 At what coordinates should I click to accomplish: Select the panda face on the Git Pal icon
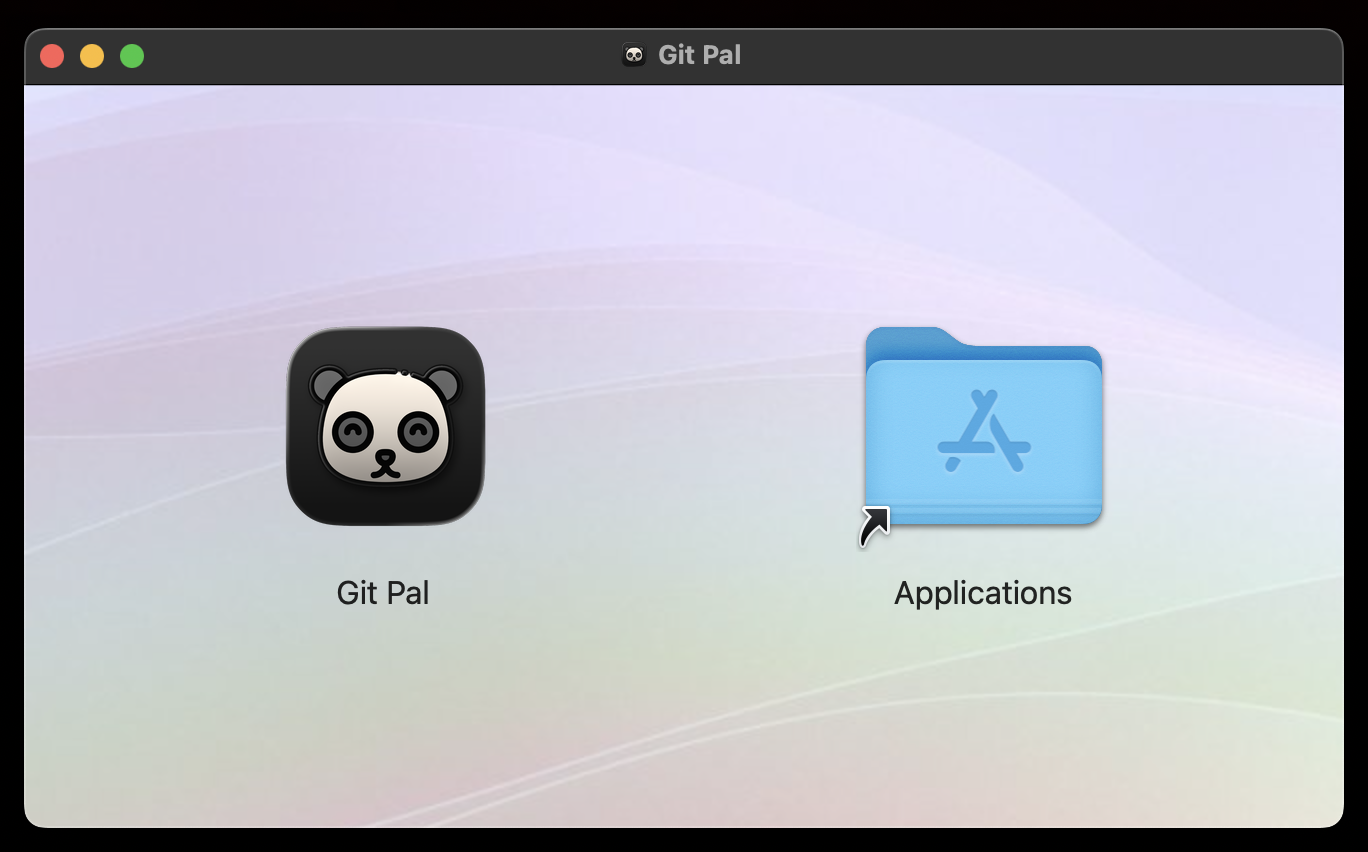pyautogui.click(x=385, y=430)
